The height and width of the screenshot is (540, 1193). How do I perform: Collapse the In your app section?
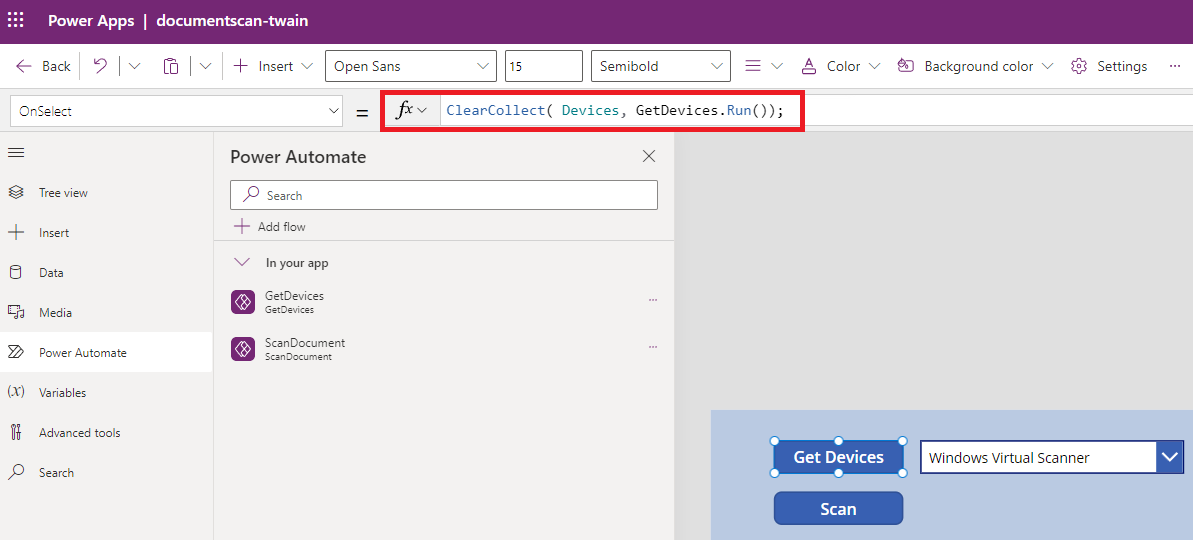tap(241, 263)
